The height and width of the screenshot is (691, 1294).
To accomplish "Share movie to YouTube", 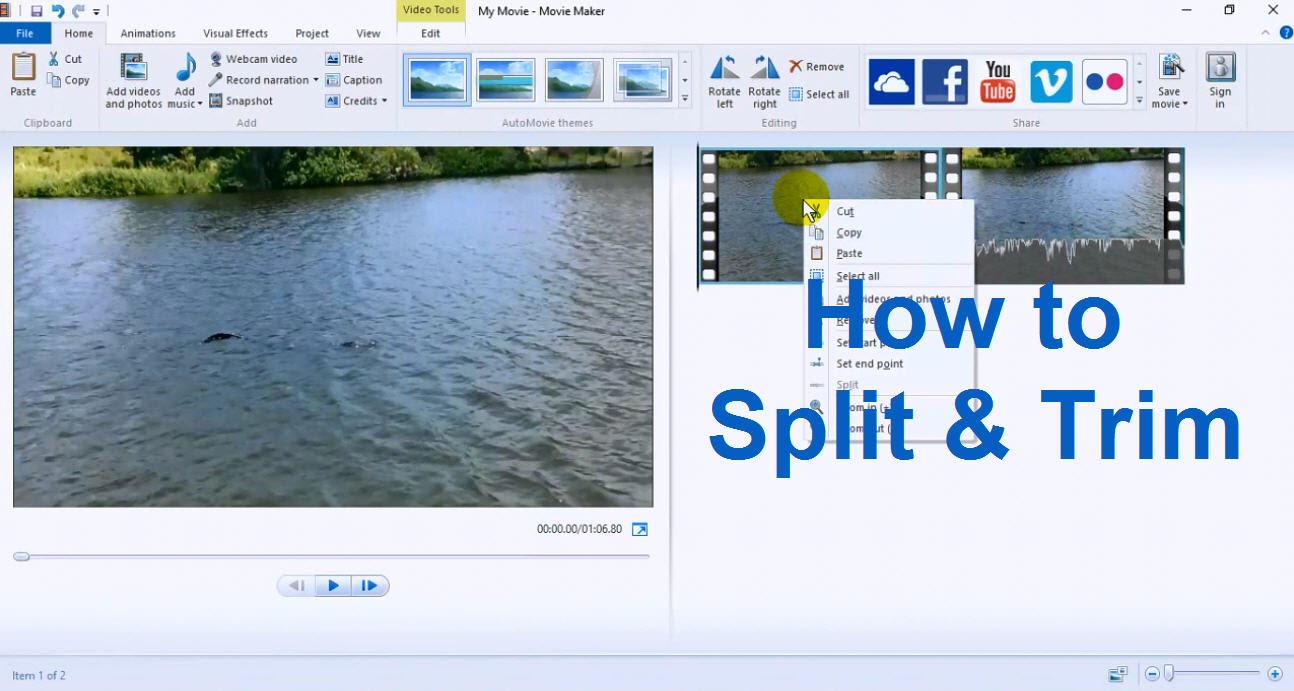I will pyautogui.click(x=998, y=82).
